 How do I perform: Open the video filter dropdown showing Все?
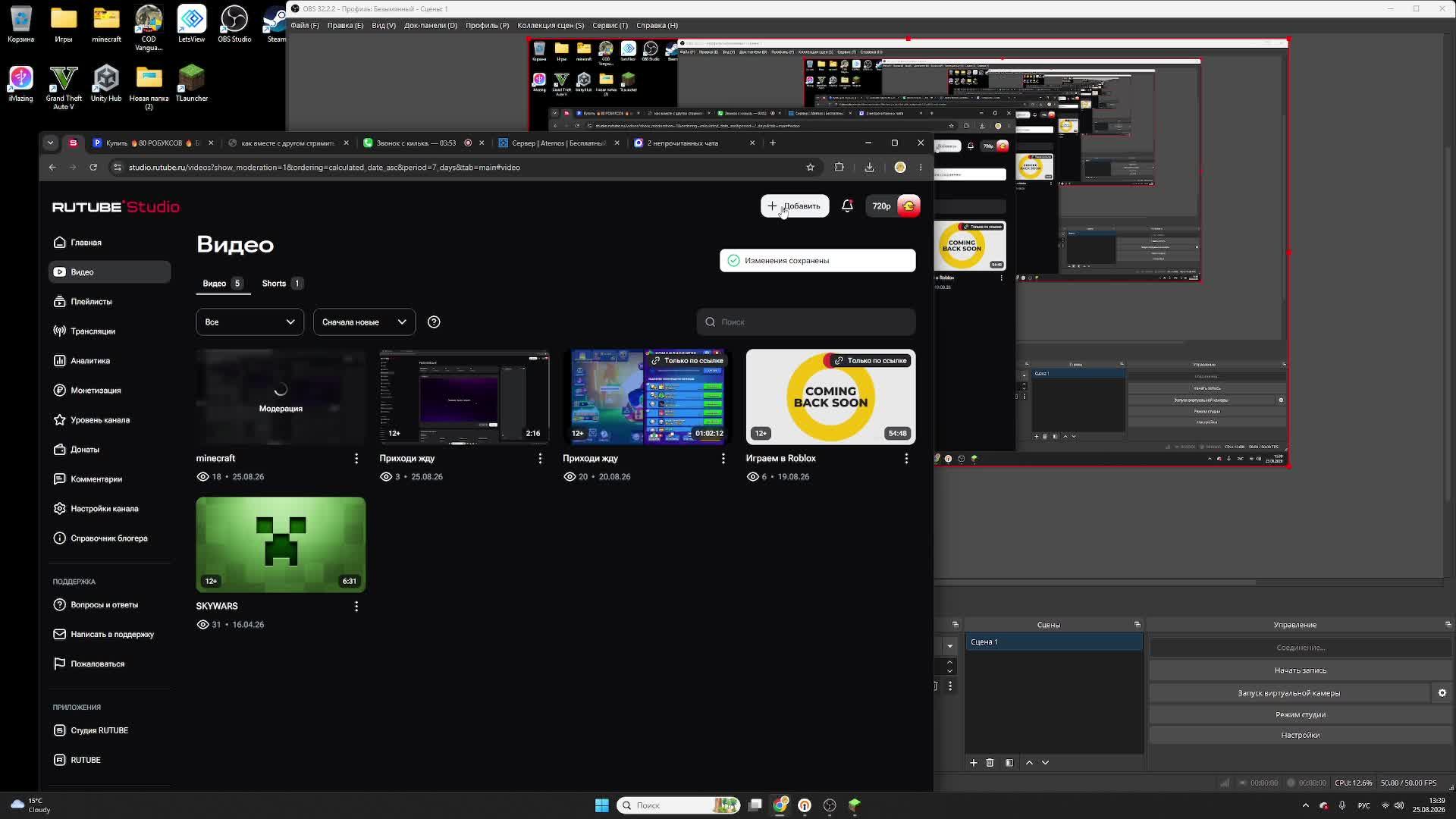249,322
